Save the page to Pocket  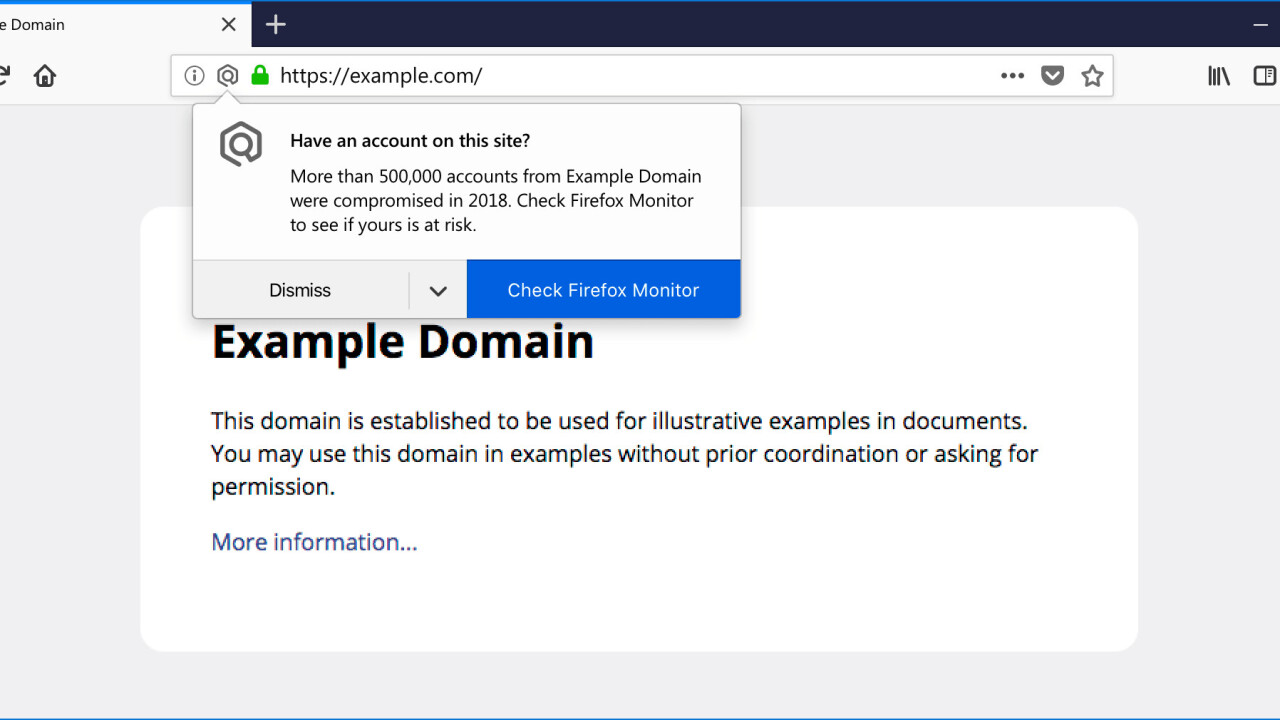click(x=1052, y=76)
